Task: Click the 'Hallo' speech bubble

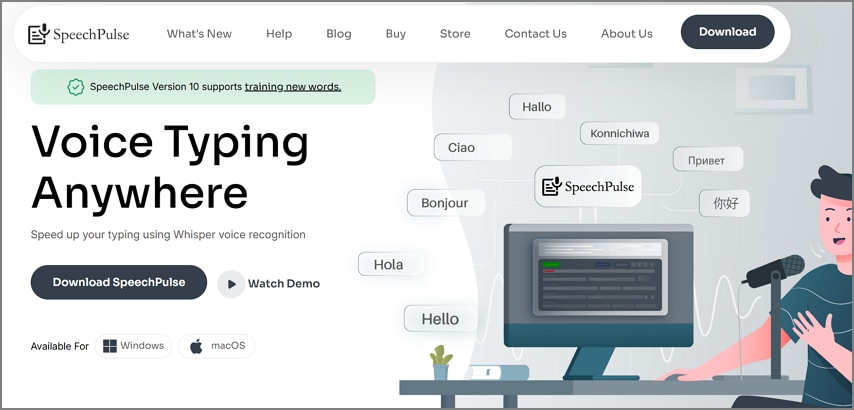Action: click(537, 107)
